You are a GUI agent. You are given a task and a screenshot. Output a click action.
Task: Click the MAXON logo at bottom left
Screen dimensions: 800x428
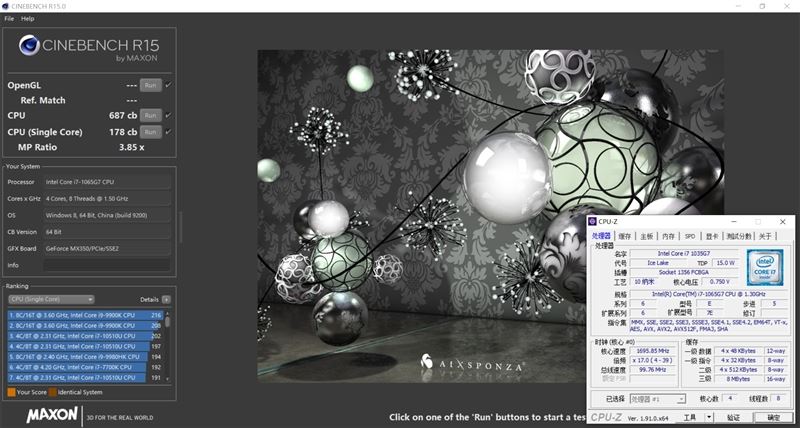[x=53, y=414]
